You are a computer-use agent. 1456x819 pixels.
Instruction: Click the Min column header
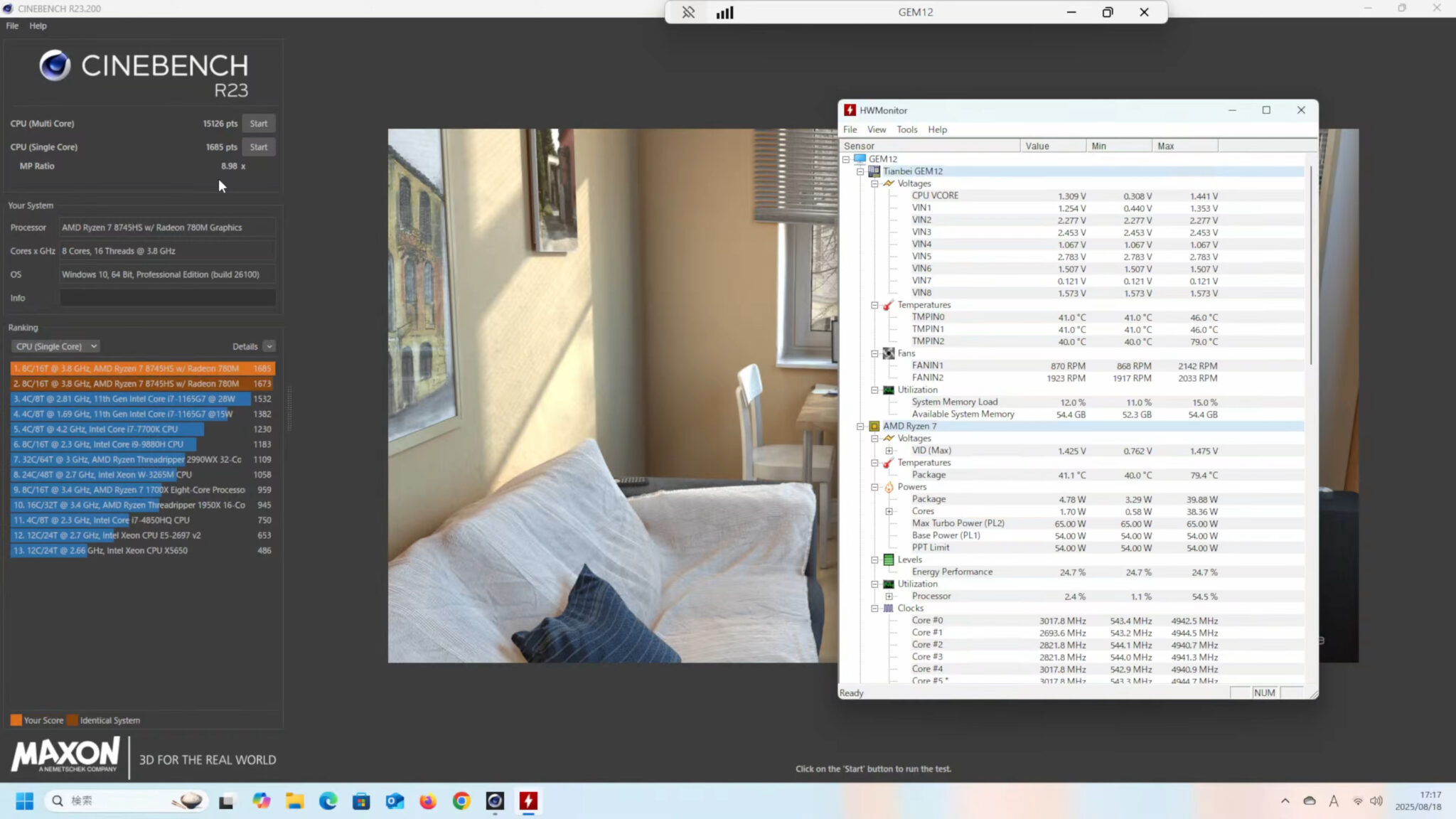(1119, 146)
